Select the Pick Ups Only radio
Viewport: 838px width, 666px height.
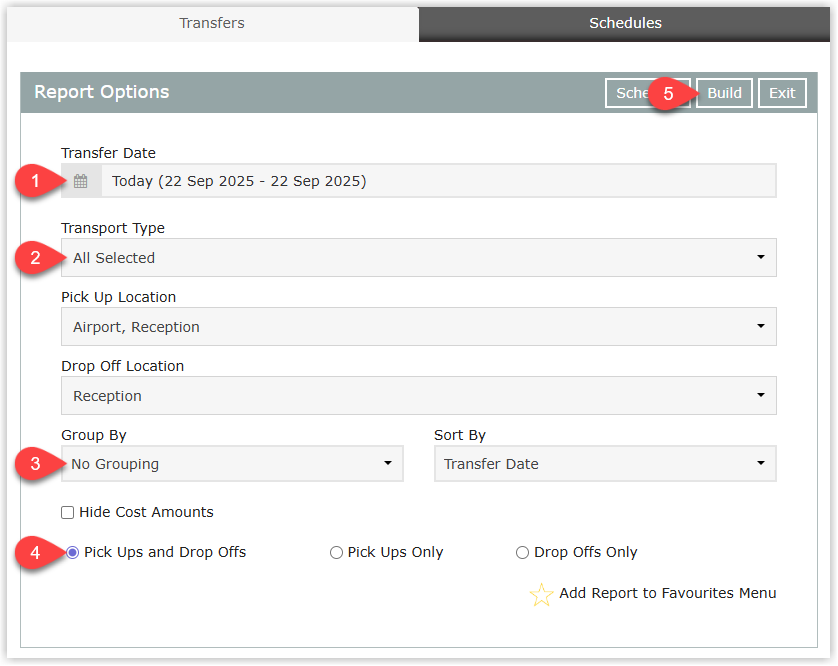pyautogui.click(x=336, y=552)
